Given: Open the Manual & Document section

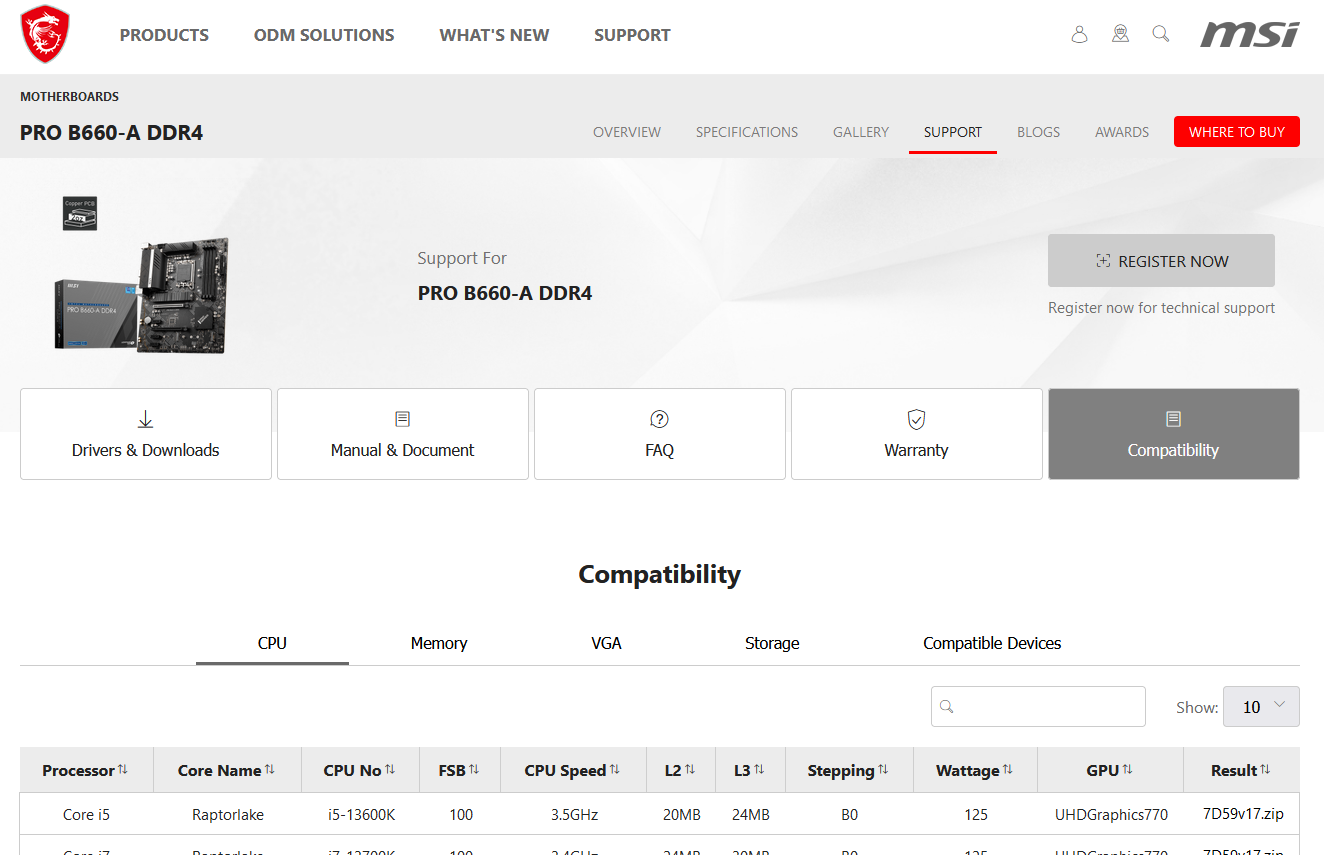Looking at the screenshot, I should pyautogui.click(x=403, y=434).
